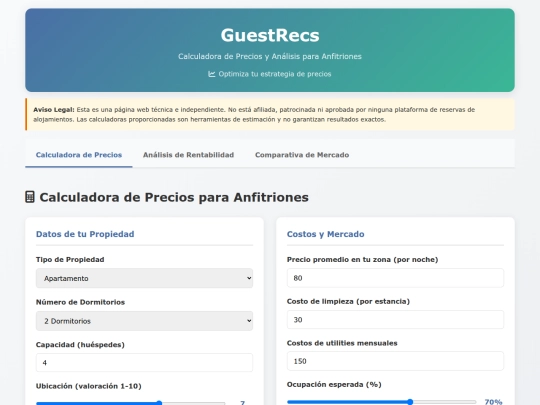Viewport: 540px width, 405px height.
Task: Click the Ocupación esperada slider
Action: click(381, 402)
